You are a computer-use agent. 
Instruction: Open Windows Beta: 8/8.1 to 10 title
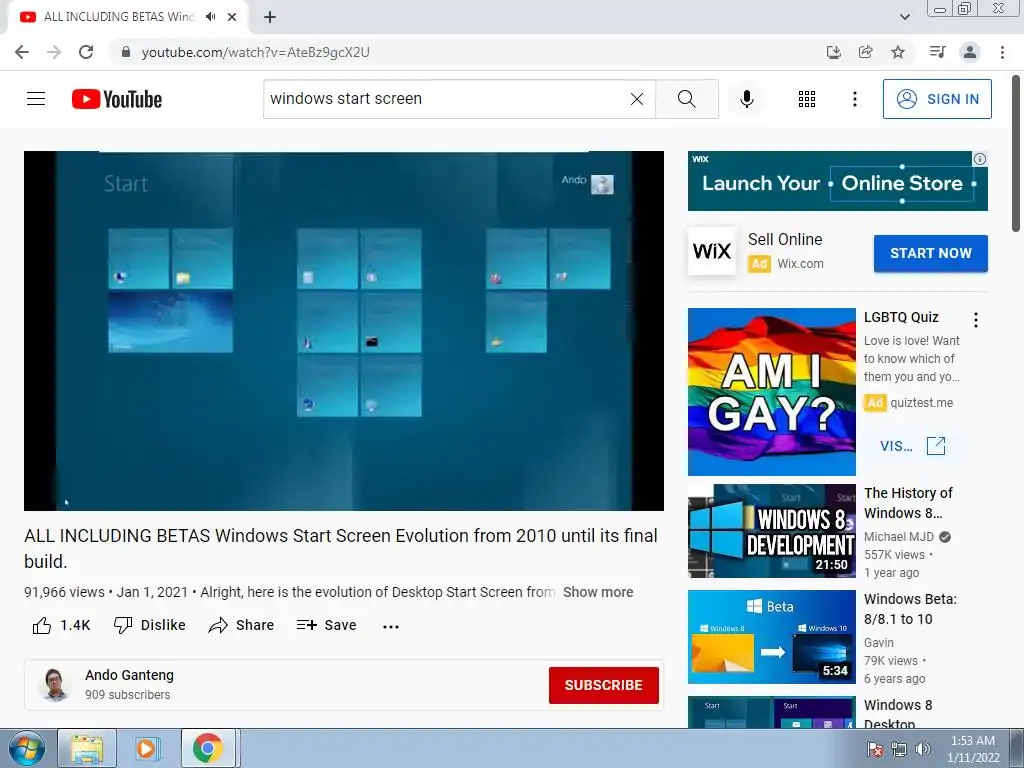coord(910,609)
